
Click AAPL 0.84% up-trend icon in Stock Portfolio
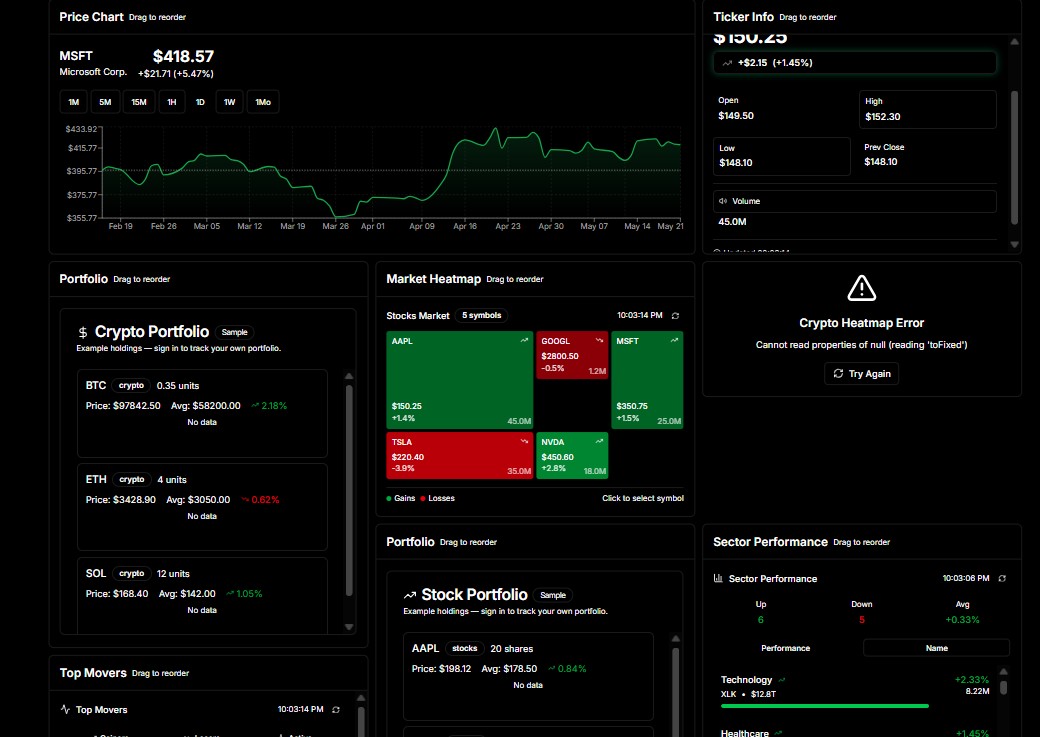pyautogui.click(x=551, y=669)
